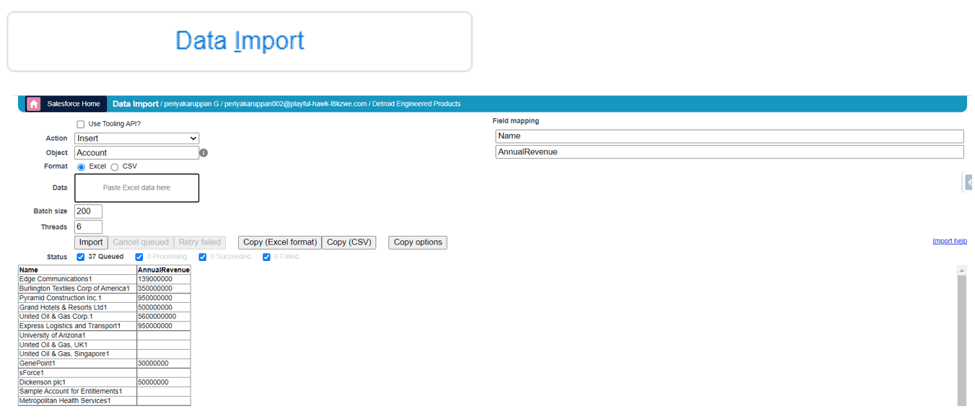Click the Copy (CSV) button
This screenshot has height=419, width=975.
tap(348, 242)
